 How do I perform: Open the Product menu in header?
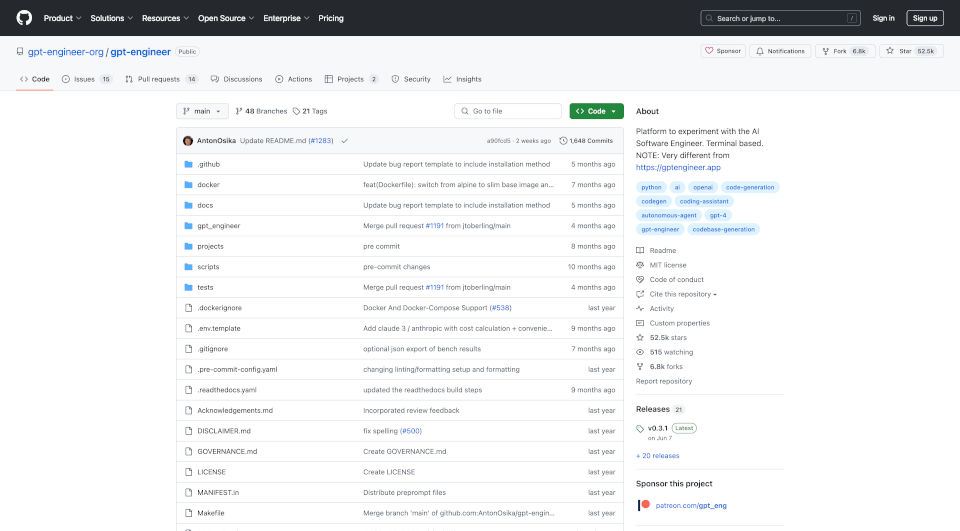(x=61, y=18)
